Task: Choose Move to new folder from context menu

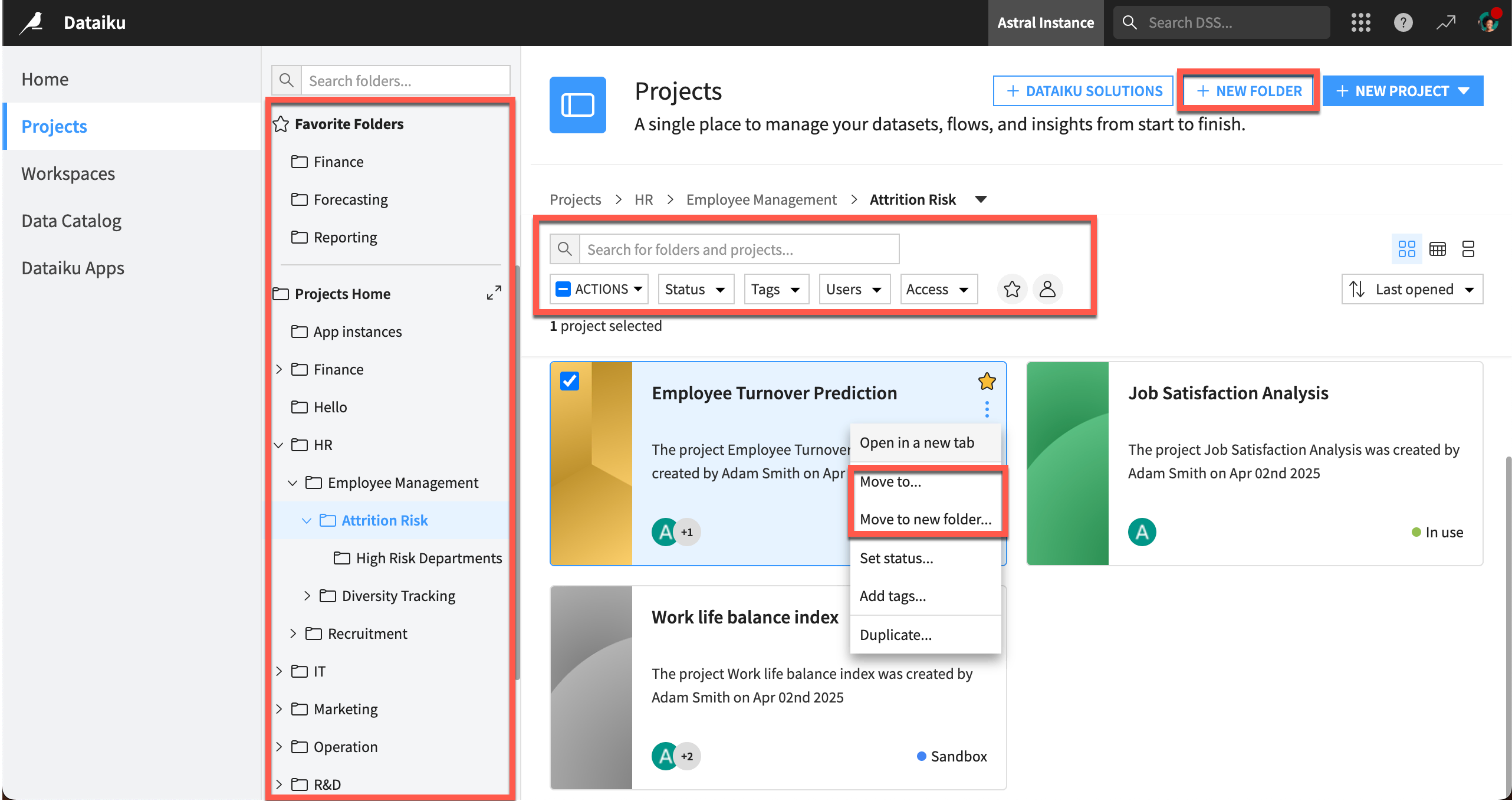Action: 926,519
